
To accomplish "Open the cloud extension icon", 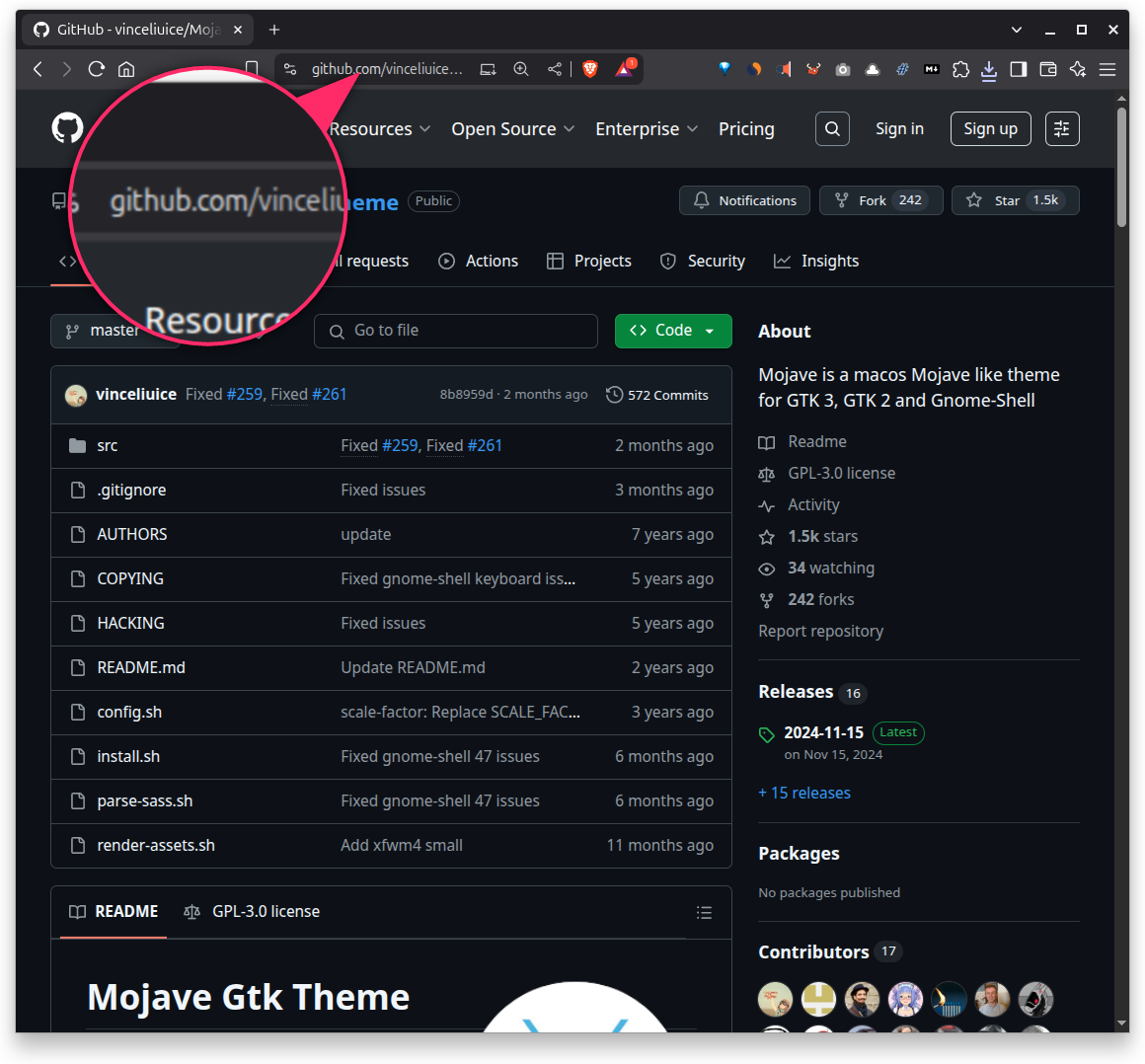I will [872, 69].
